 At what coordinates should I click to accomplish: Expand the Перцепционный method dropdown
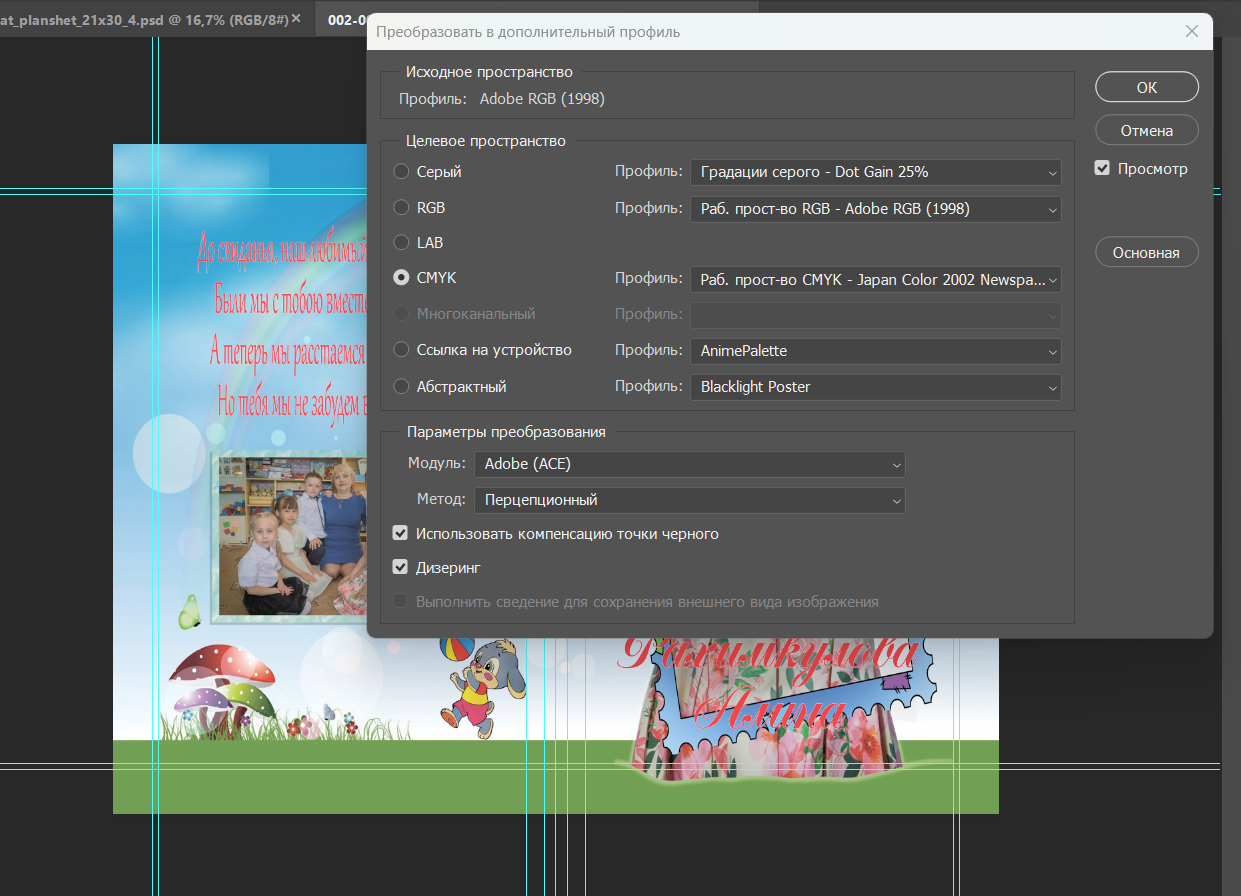689,500
